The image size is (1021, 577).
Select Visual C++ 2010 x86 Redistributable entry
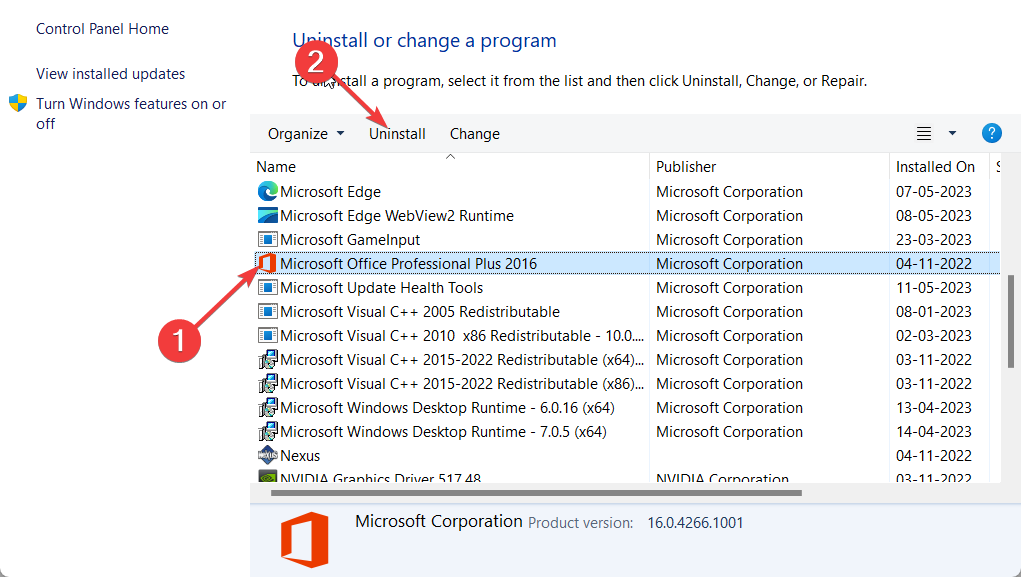click(x=462, y=336)
